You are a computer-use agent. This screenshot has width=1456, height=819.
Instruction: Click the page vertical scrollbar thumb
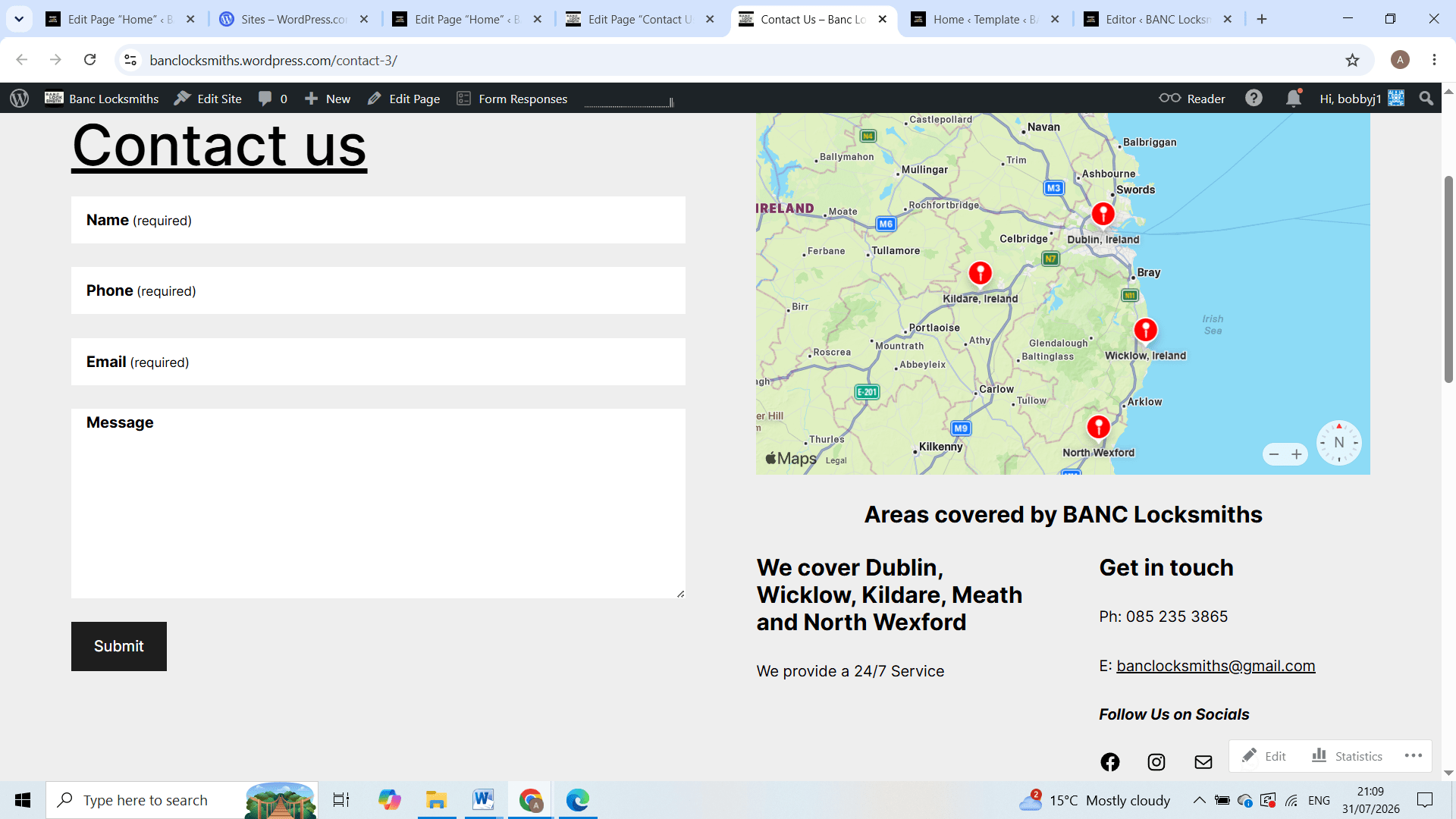1448,279
